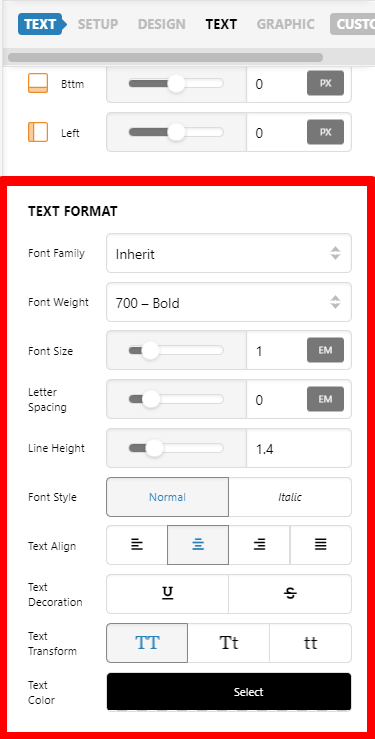Select center text alignment icon
This screenshot has height=739, width=375.
pos(198,545)
